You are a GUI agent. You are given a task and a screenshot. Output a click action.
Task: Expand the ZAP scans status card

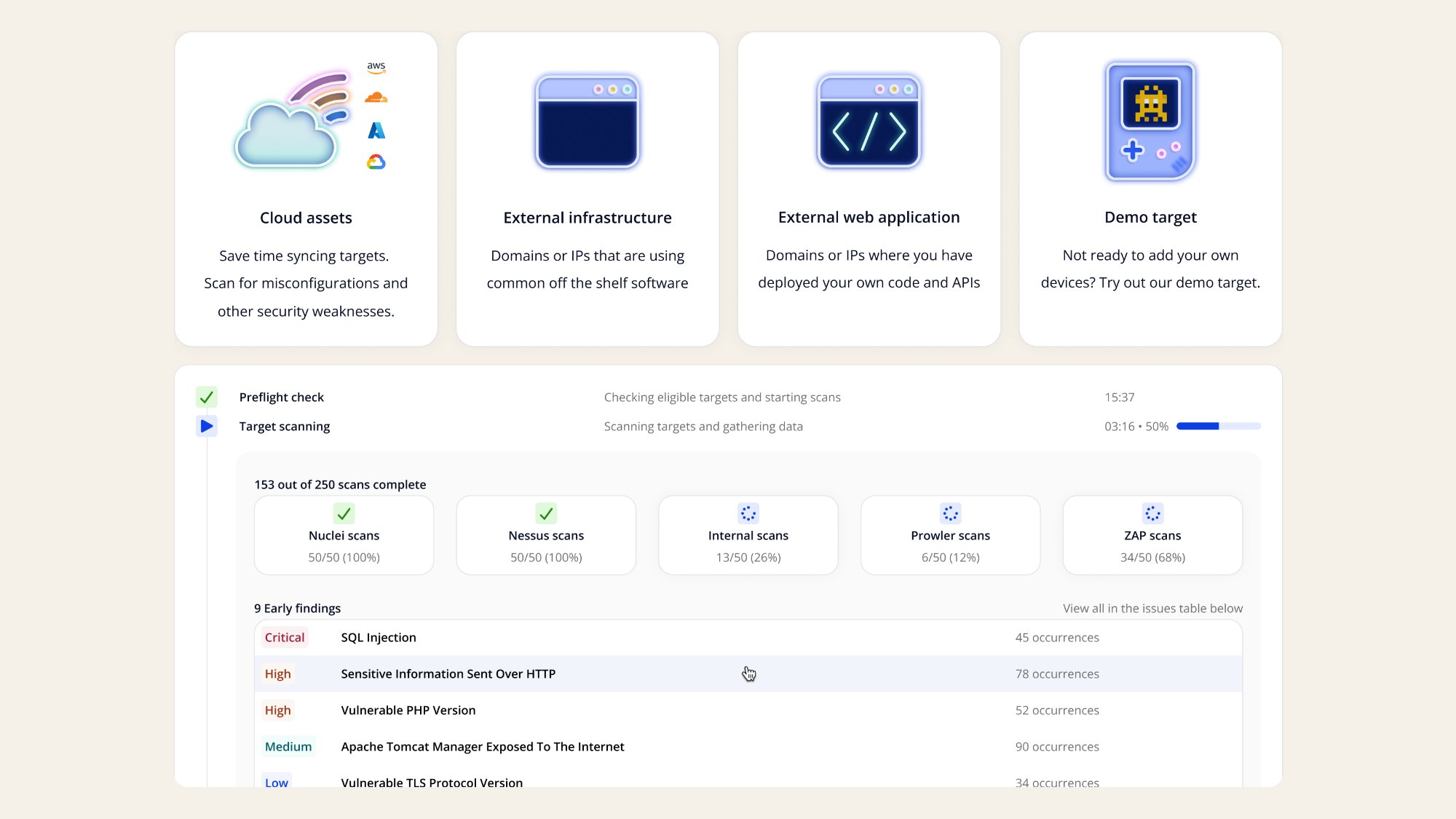point(1152,535)
